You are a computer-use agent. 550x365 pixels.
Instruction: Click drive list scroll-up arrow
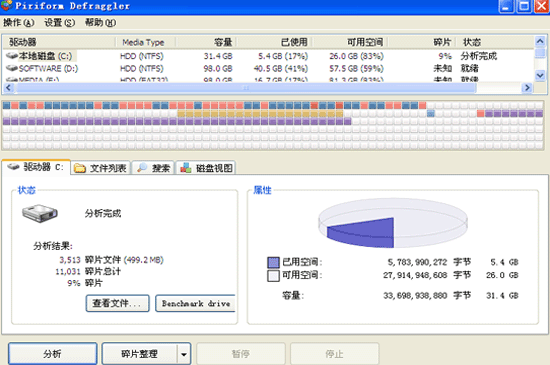(540, 41)
